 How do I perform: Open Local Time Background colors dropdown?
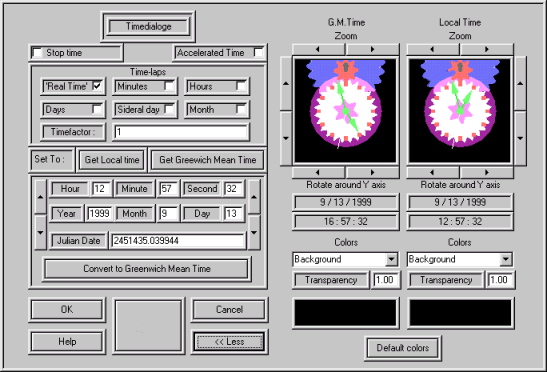tap(505, 259)
